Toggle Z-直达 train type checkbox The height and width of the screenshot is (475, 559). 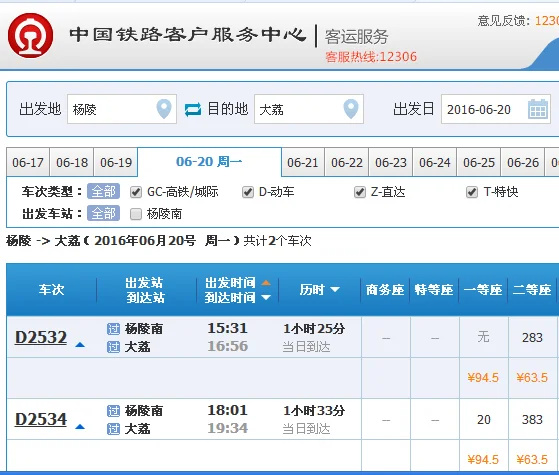pyautogui.click(x=360, y=192)
